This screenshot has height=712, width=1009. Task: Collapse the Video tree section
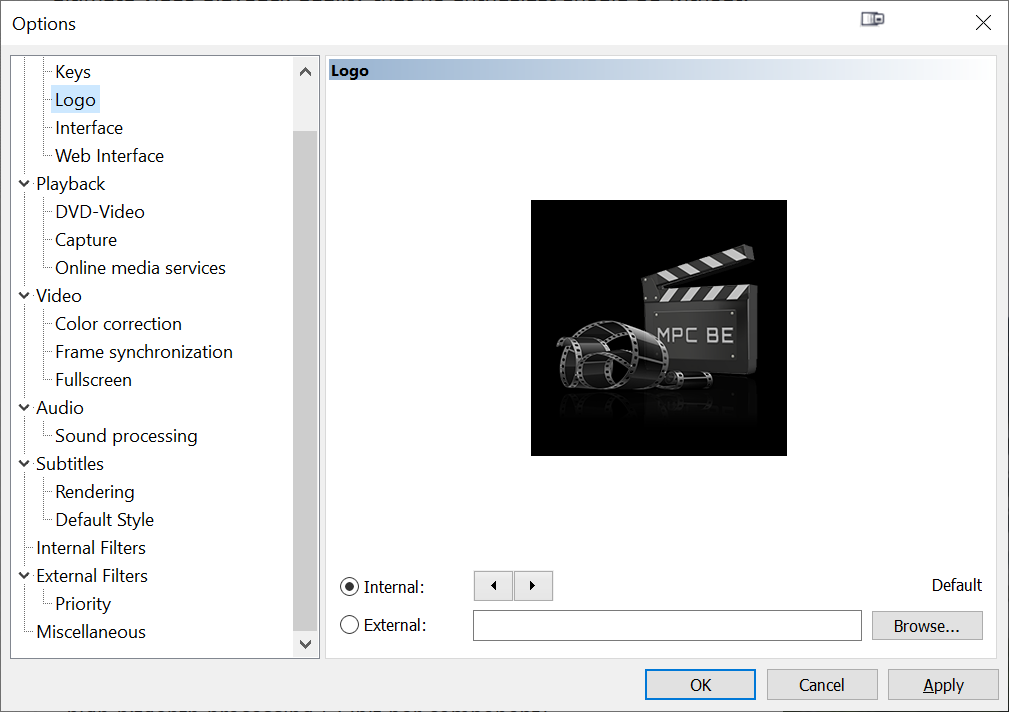(x=24, y=295)
